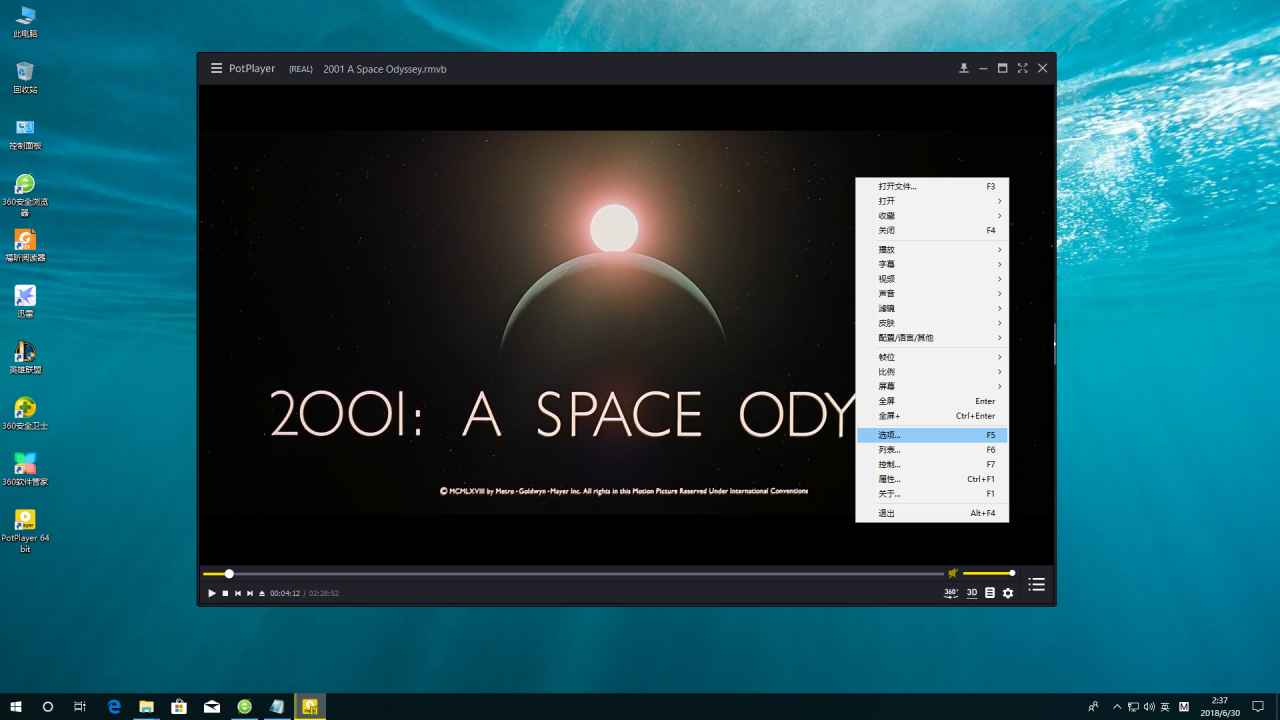Open 选项... preferences entry

point(932,435)
